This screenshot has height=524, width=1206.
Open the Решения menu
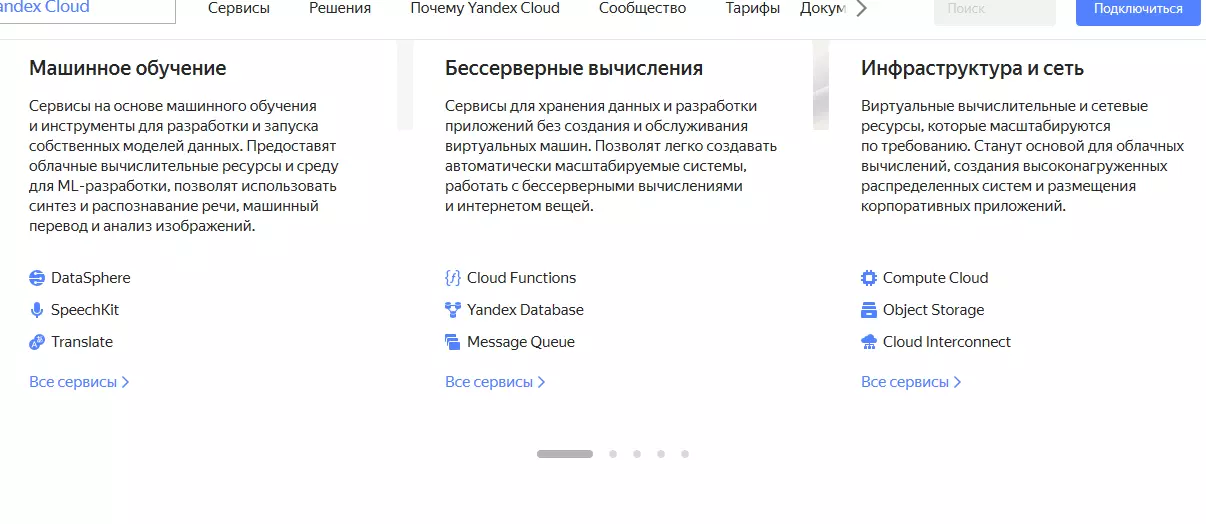point(340,8)
